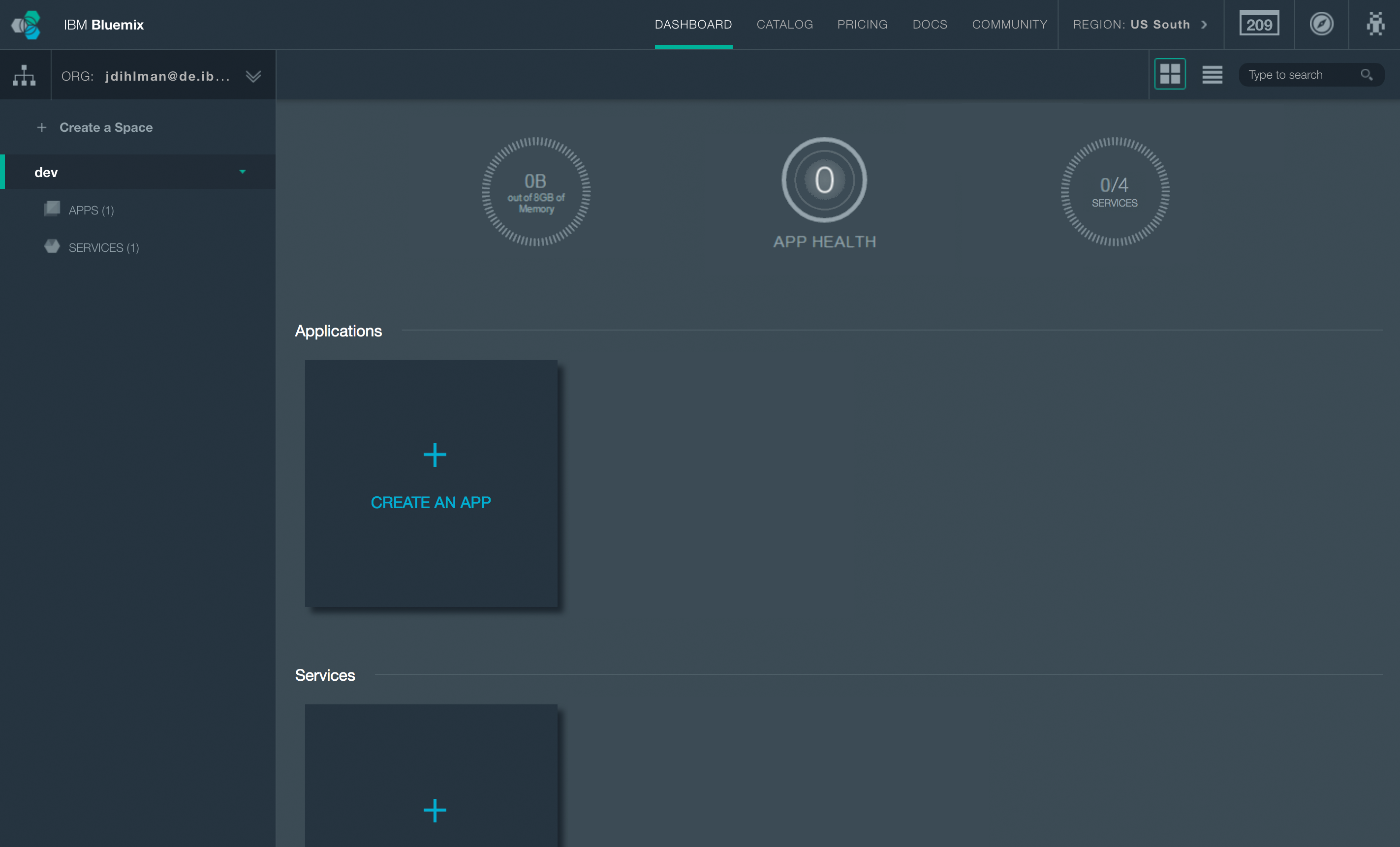Viewport: 1400px width, 847px height.
Task: Click the SERVICES hexagon icon in sidebar
Action: [x=52, y=246]
